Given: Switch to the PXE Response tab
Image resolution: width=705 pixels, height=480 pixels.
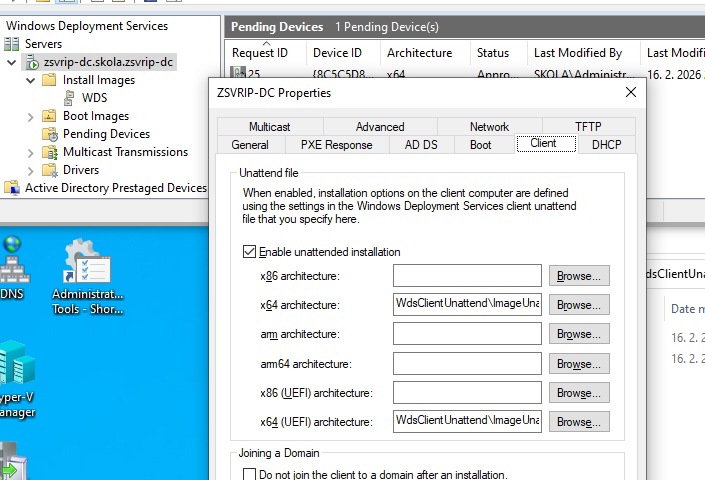Looking at the screenshot, I should point(336,145).
